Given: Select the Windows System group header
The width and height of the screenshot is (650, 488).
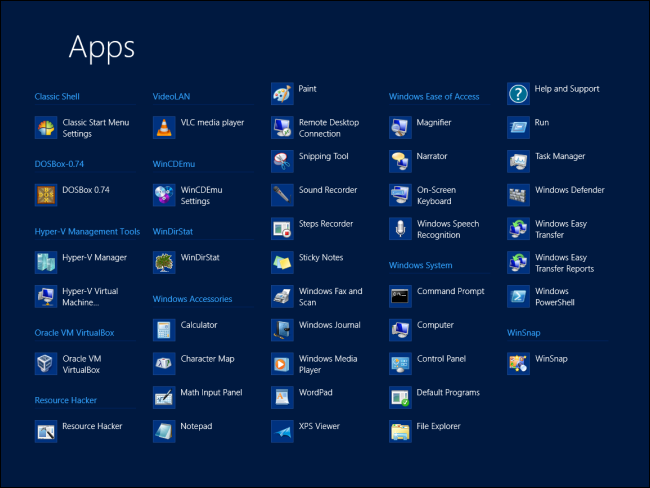Looking at the screenshot, I should (420, 265).
